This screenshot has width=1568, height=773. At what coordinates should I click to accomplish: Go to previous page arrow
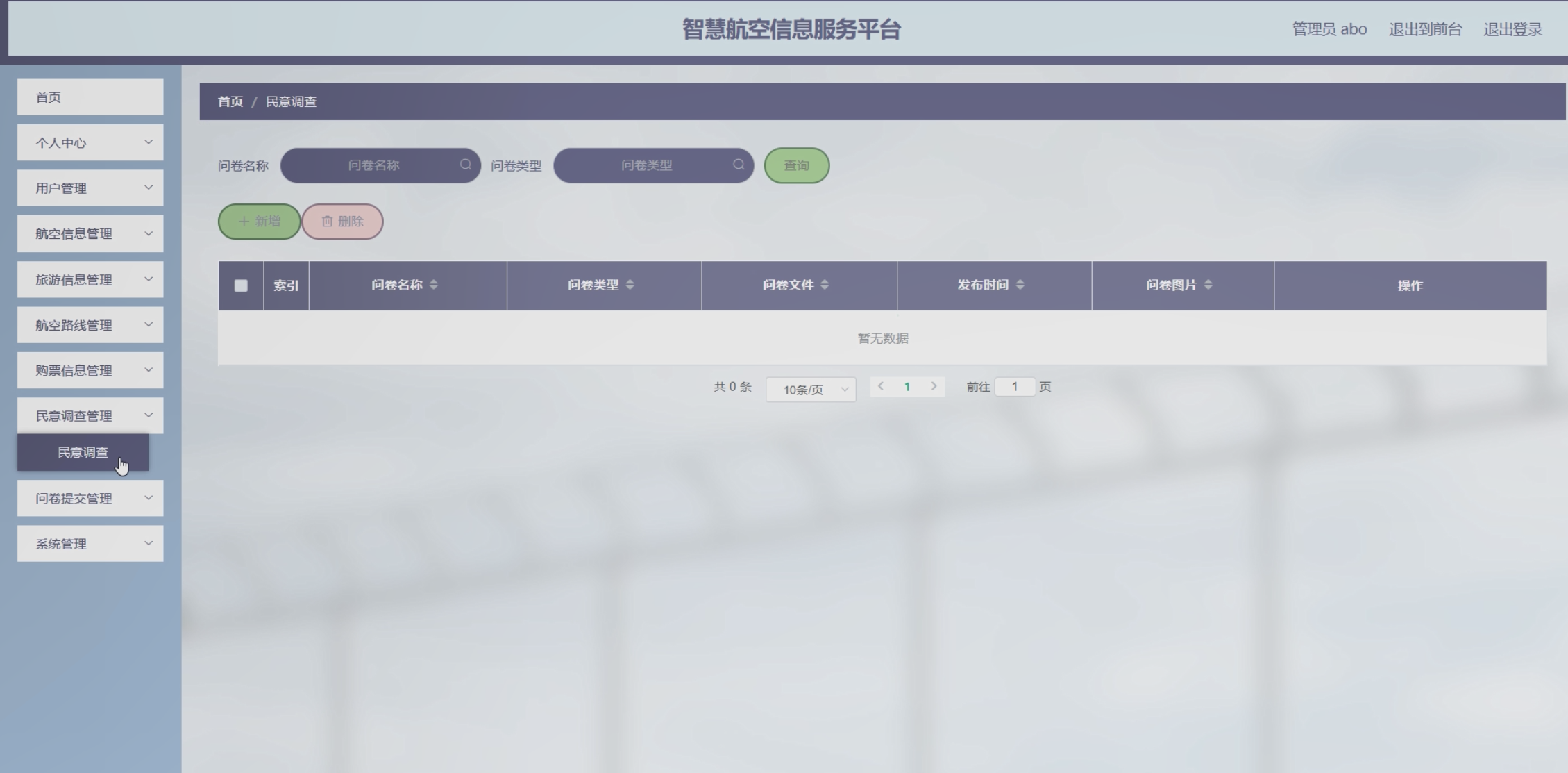pos(881,386)
